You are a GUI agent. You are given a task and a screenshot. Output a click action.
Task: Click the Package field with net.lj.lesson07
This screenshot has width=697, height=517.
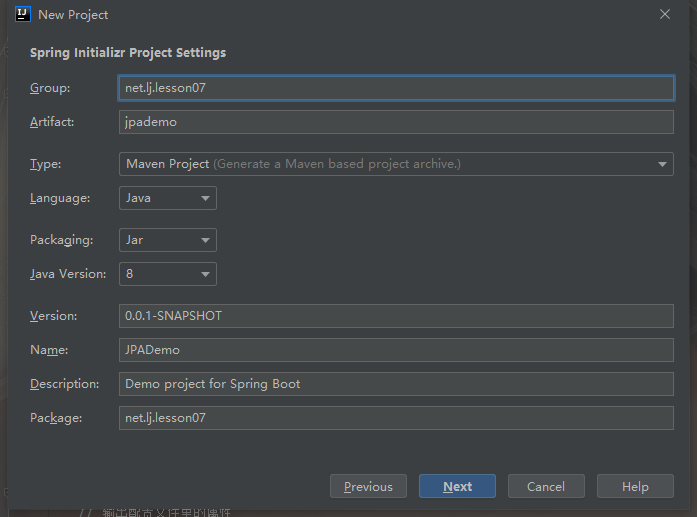click(396, 418)
